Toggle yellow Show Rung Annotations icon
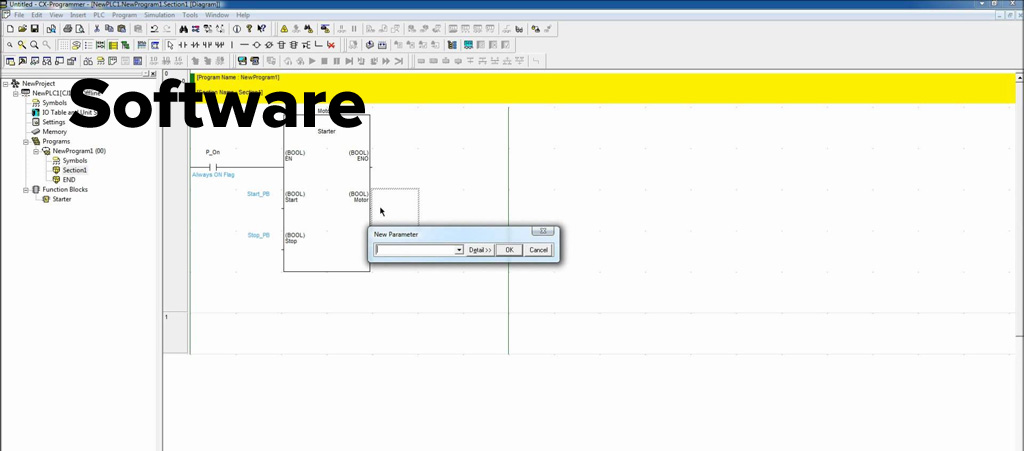The height and width of the screenshot is (451, 1024). 113,45
